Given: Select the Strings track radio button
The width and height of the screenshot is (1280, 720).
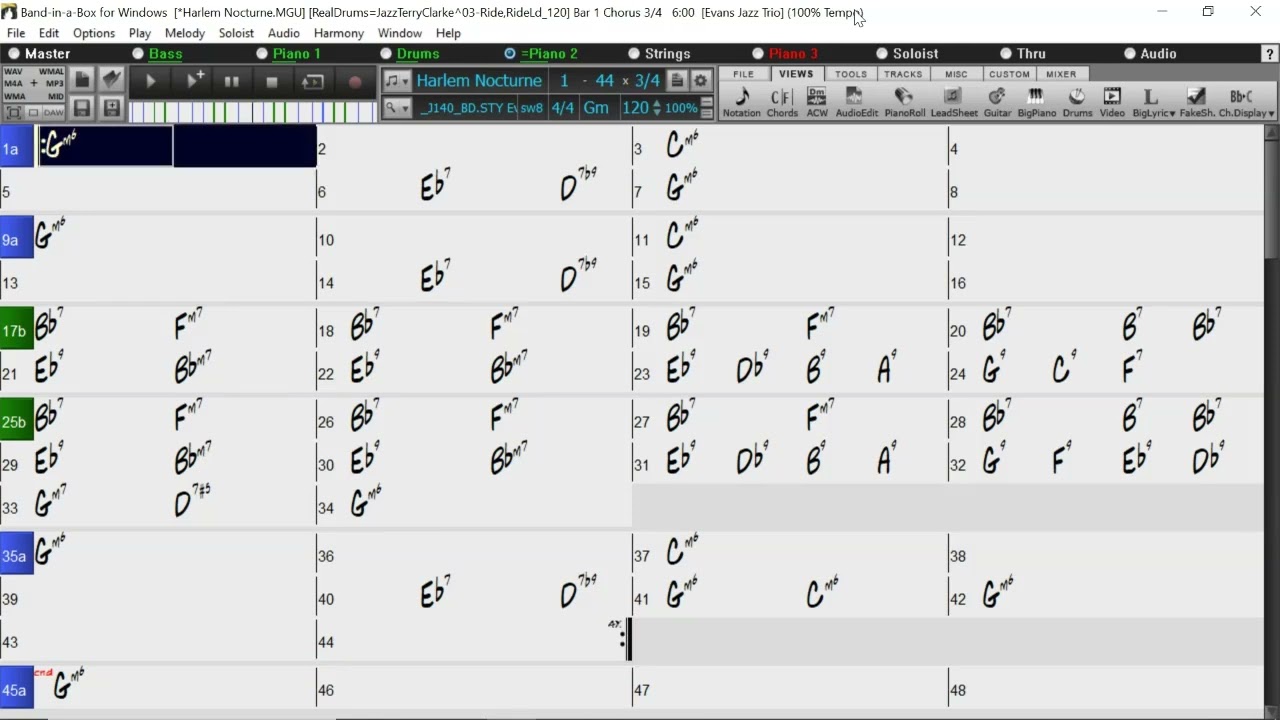Looking at the screenshot, I should pos(634,54).
